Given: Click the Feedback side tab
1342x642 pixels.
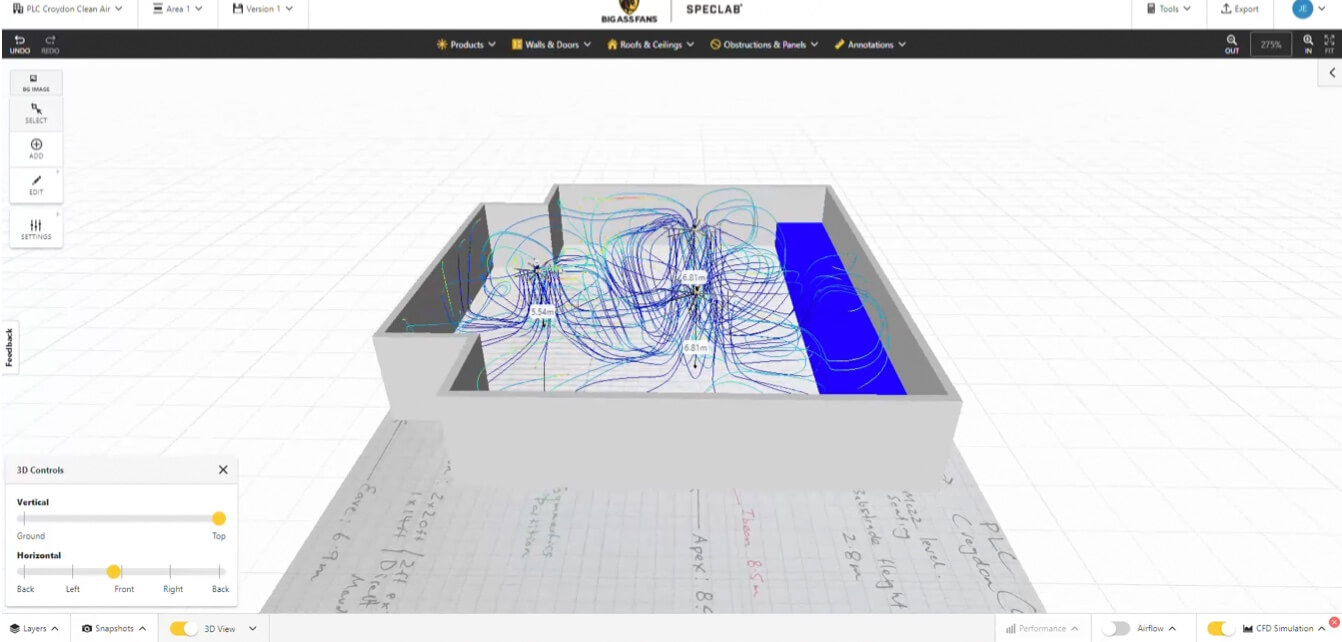Looking at the screenshot, I should coord(9,346).
